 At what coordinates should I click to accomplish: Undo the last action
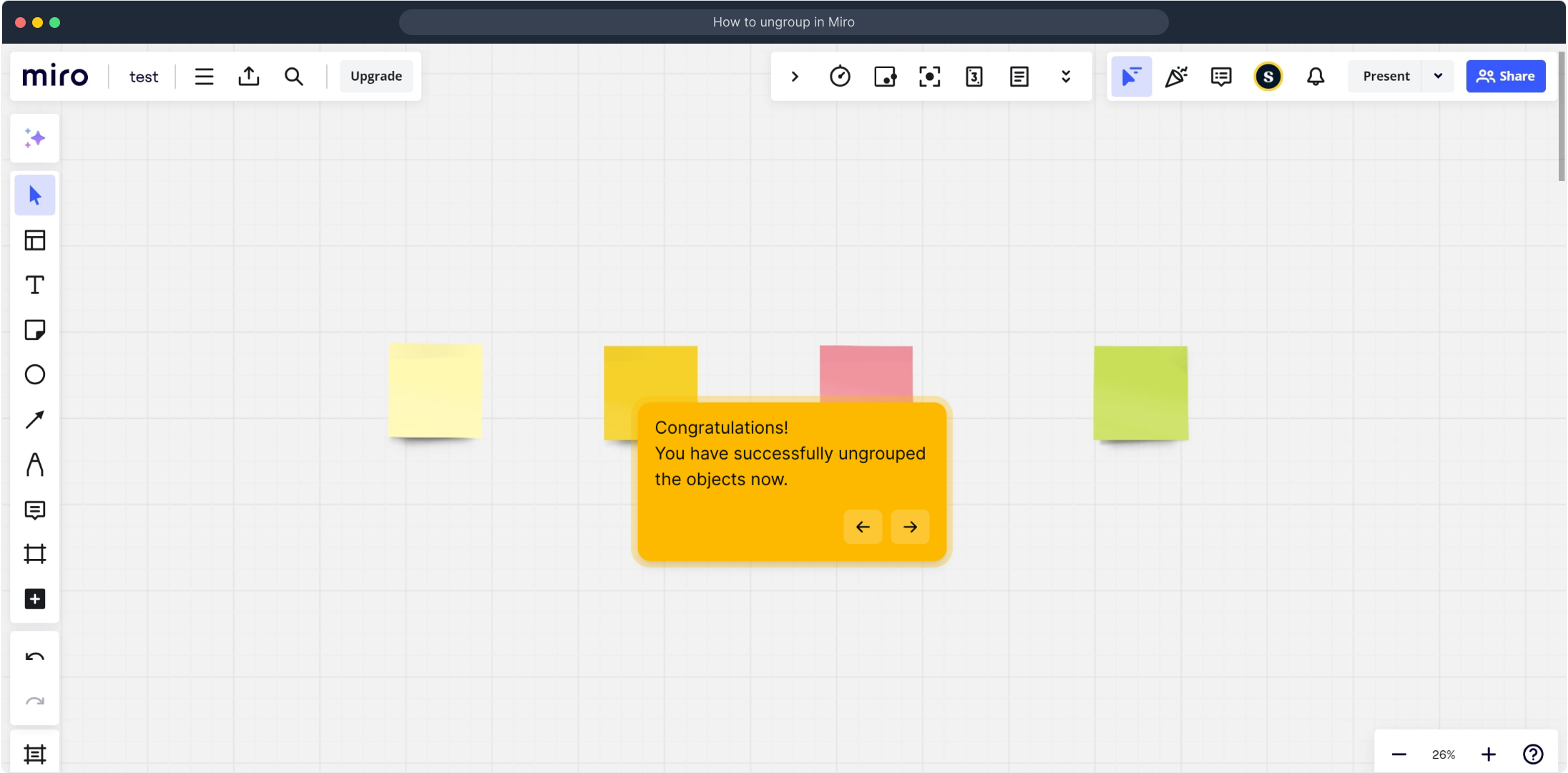click(34, 657)
